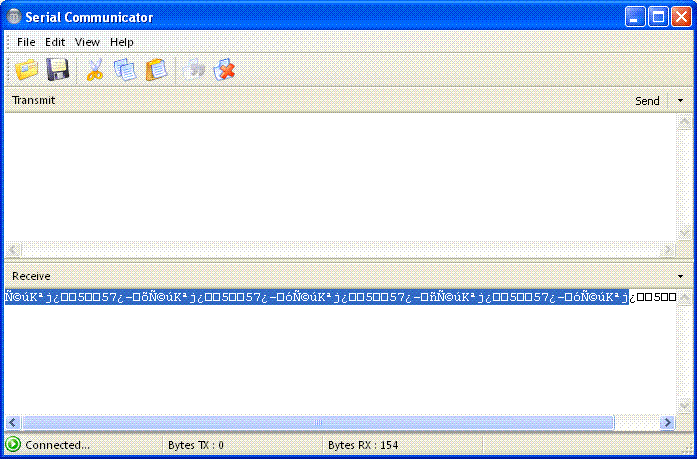
Task: Click the Receive pane horizontal scrollbar thumb
Action: (x=318, y=424)
